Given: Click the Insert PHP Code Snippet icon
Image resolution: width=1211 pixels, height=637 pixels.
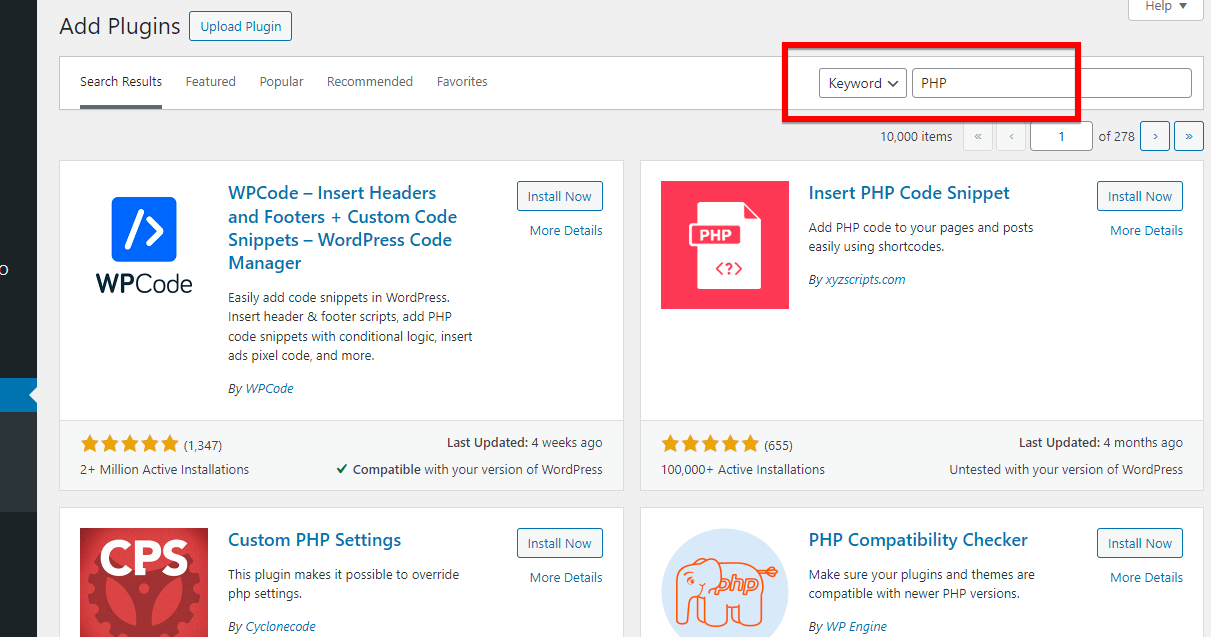Looking at the screenshot, I should 724,245.
